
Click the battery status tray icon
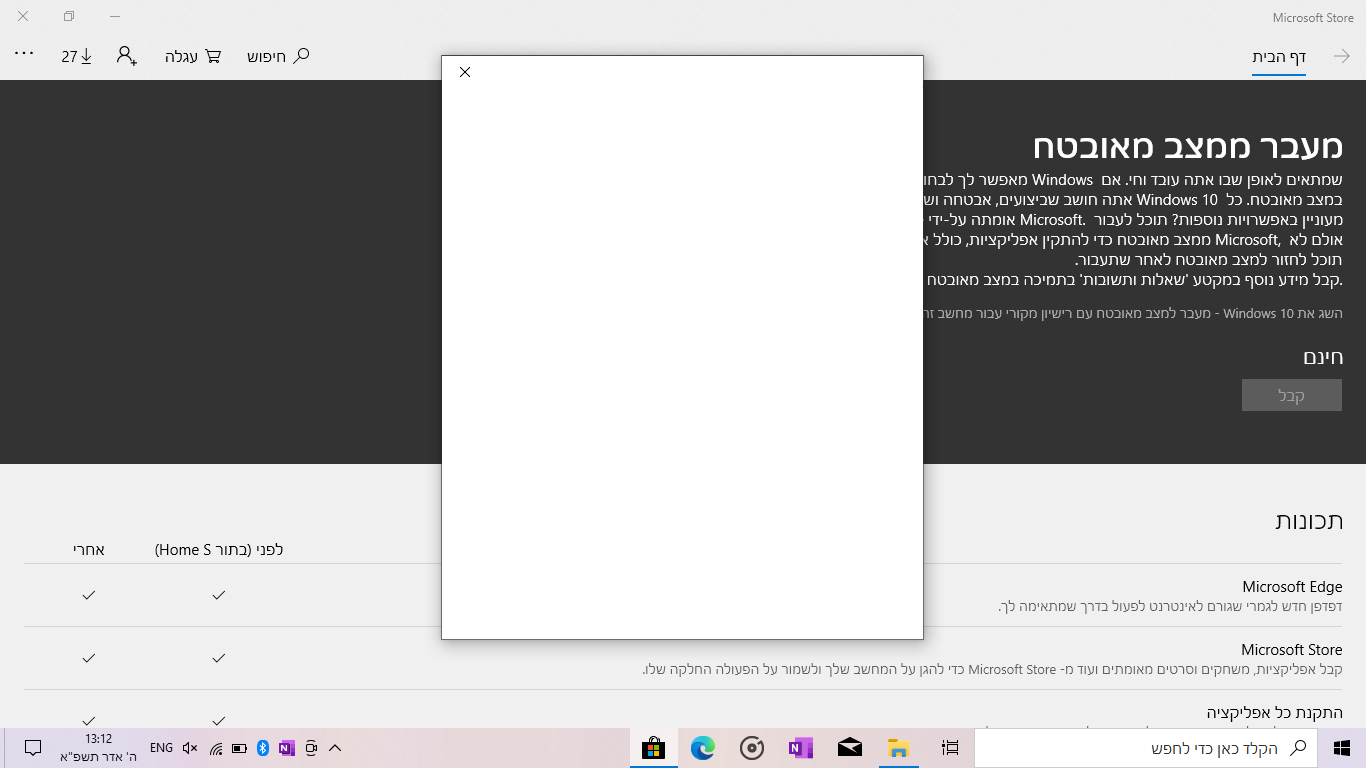[239, 748]
